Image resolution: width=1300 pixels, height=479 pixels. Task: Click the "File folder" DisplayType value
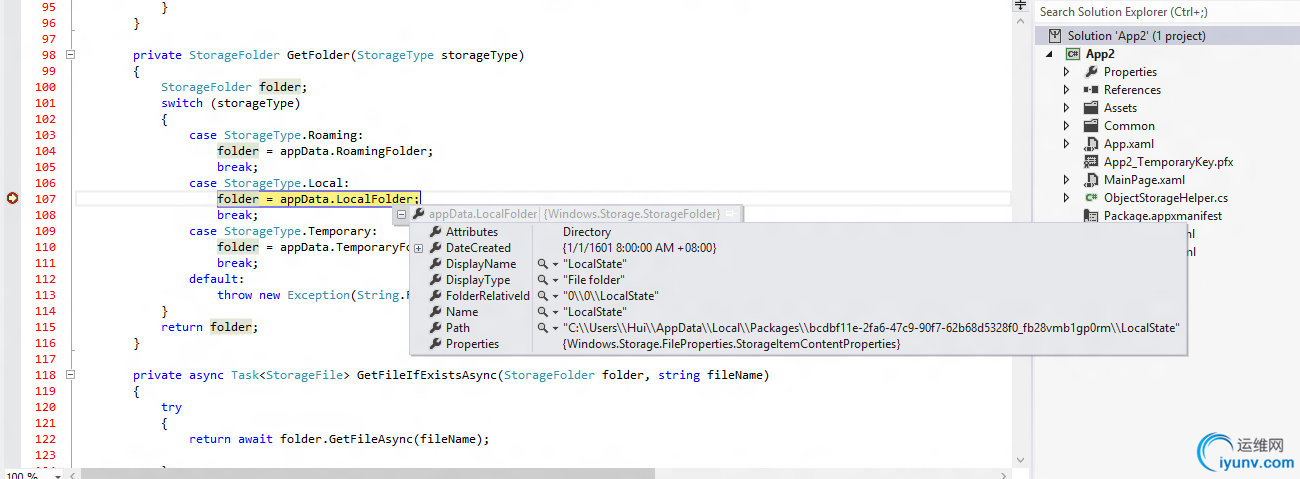click(594, 280)
